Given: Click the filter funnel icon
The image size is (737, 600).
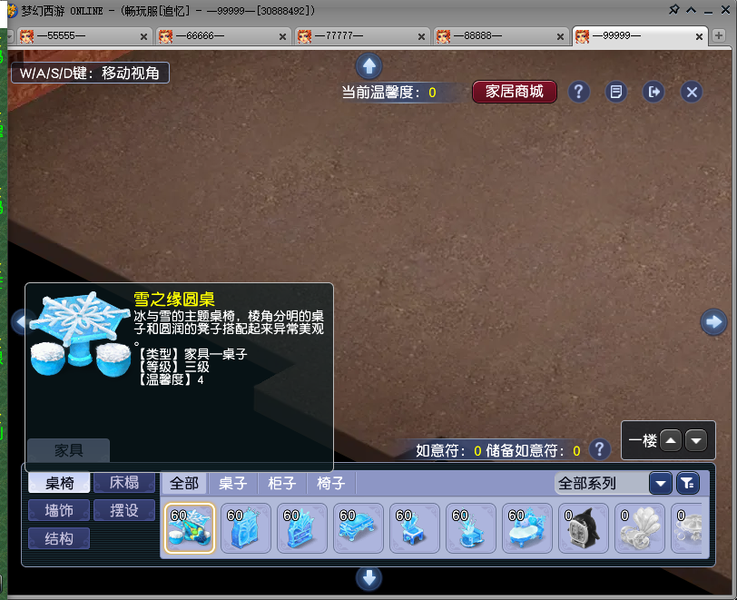Looking at the screenshot, I should [688, 483].
